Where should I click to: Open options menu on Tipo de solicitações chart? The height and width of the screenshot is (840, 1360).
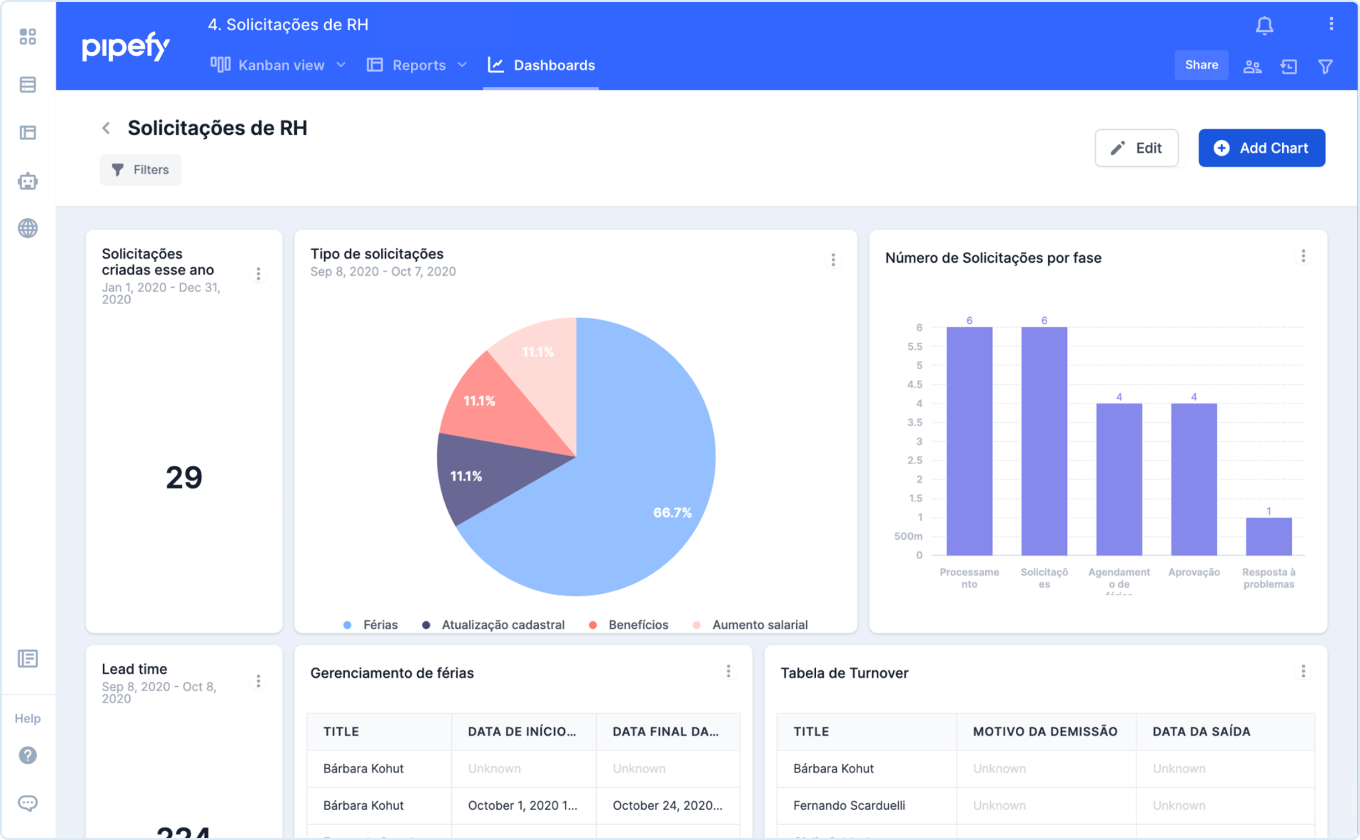pyautogui.click(x=833, y=260)
